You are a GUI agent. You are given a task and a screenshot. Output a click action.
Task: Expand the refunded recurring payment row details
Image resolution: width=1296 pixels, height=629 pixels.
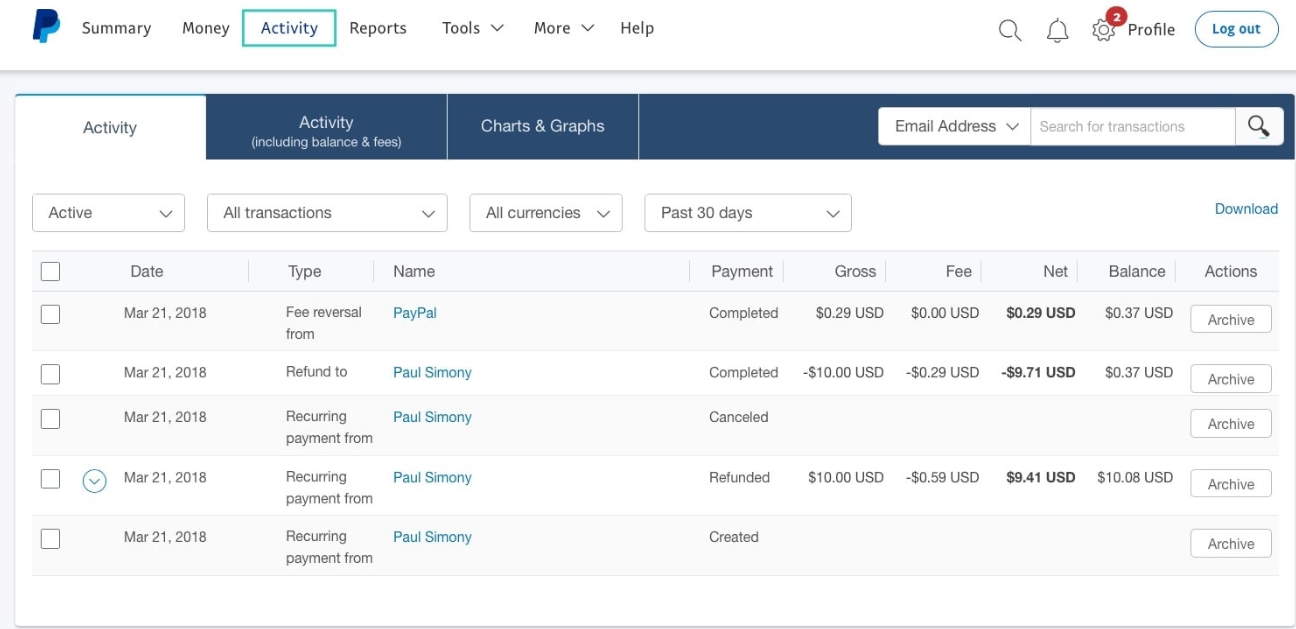tap(94, 482)
